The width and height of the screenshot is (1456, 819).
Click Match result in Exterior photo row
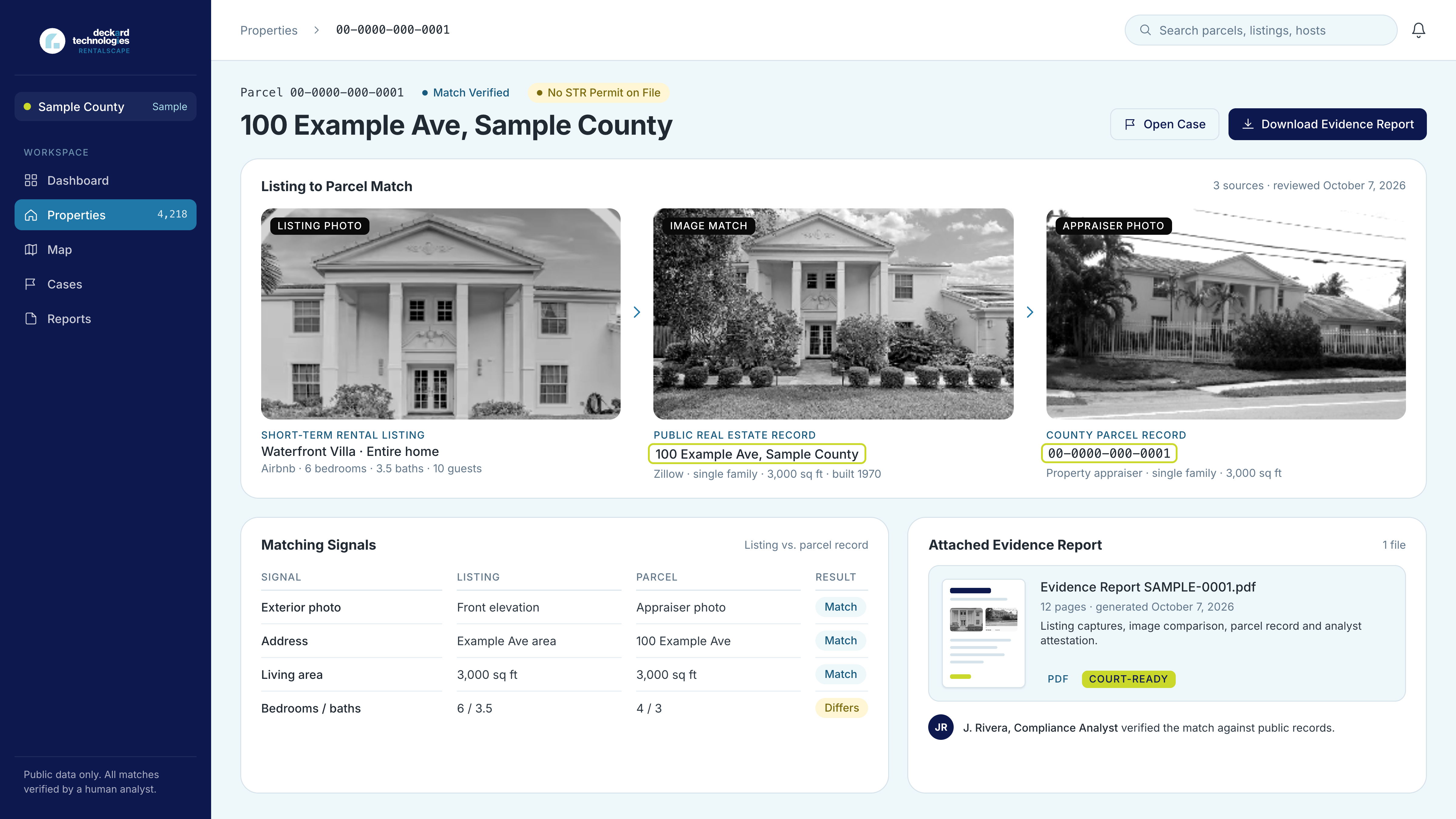pyautogui.click(x=841, y=606)
